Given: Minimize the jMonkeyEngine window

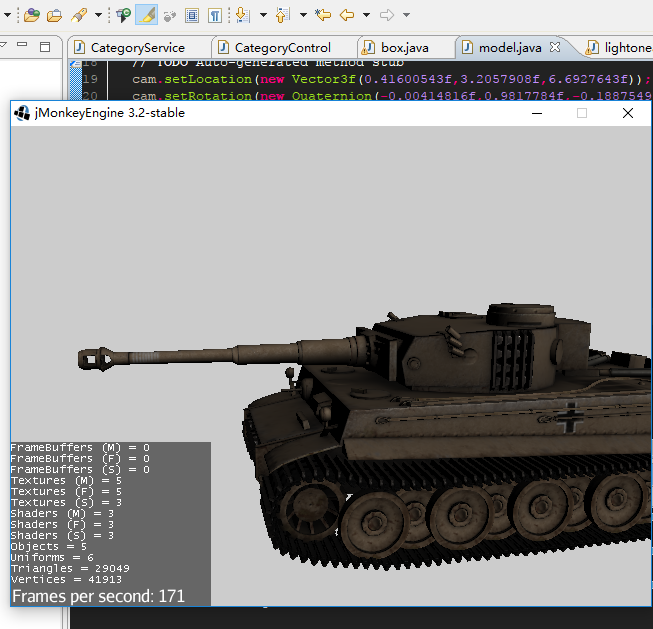Looking at the screenshot, I should click(x=537, y=113).
